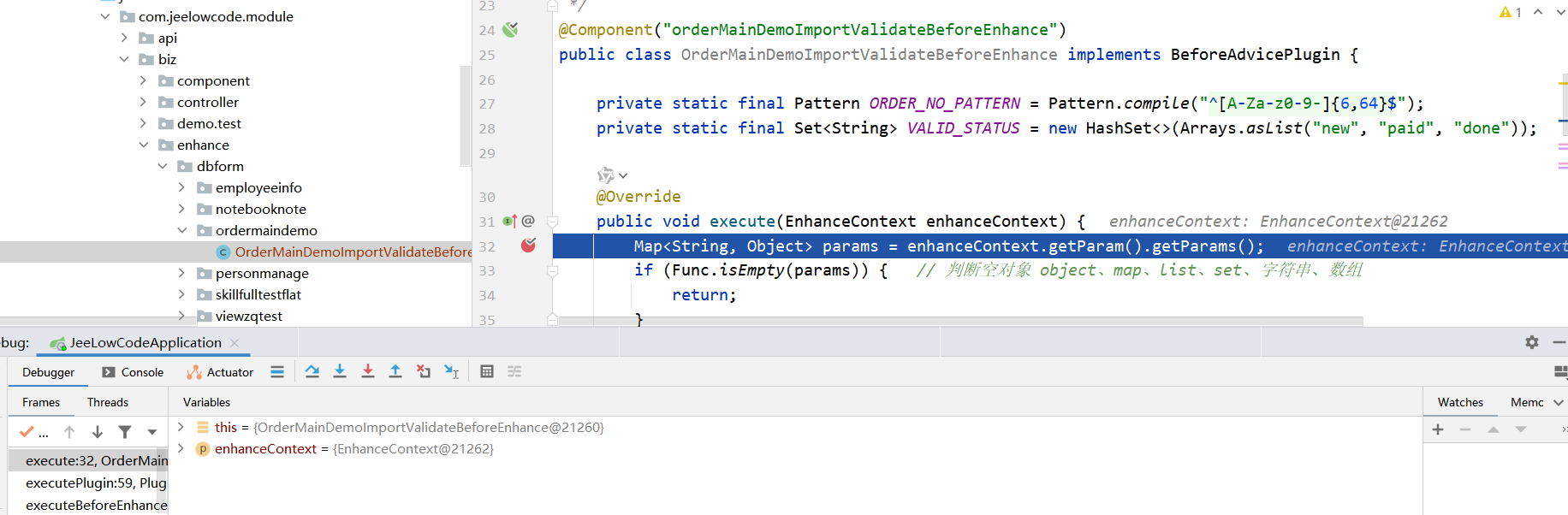
Task: Switch to the Console tab
Action: point(134,372)
